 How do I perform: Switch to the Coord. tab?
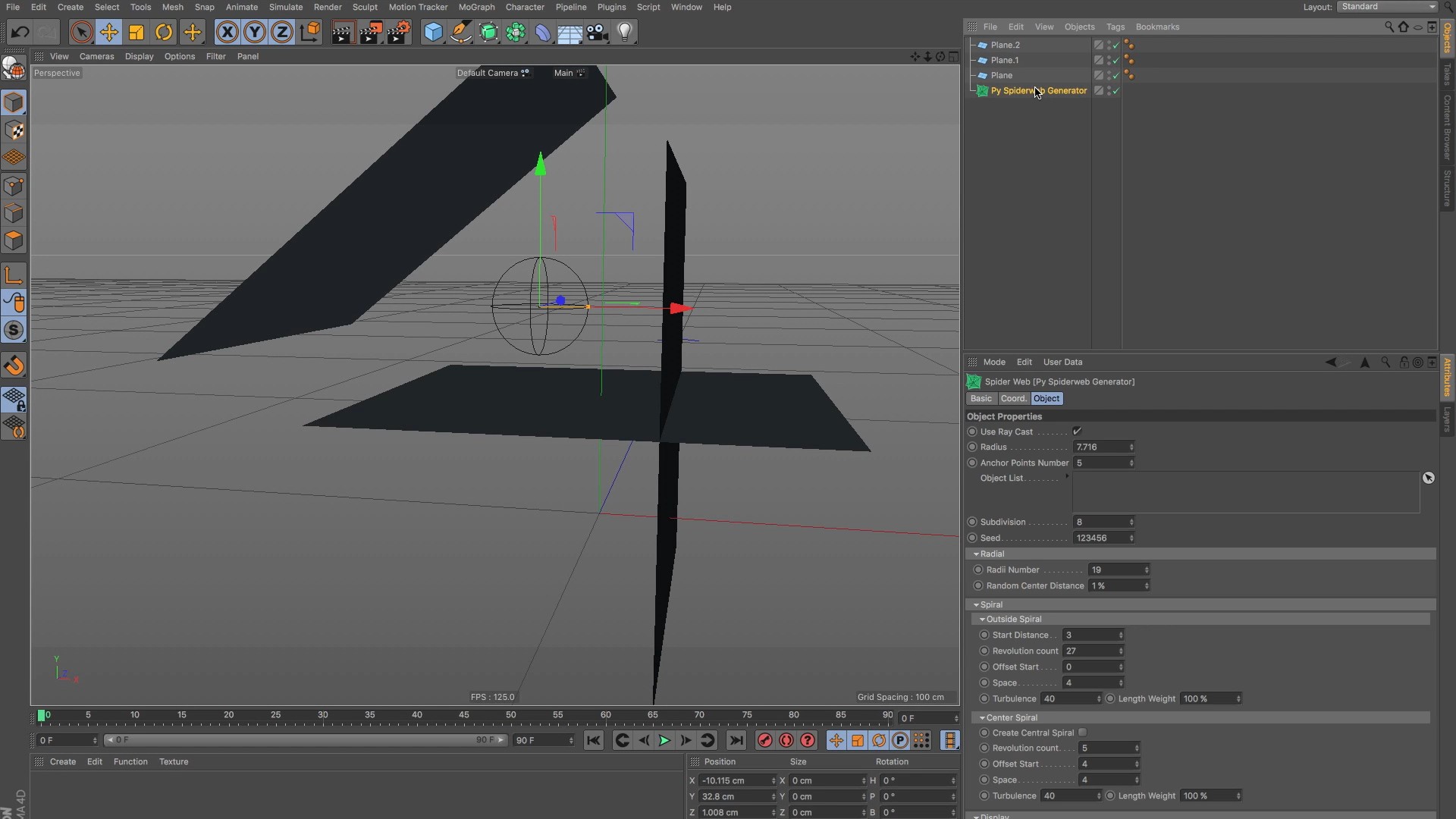pyautogui.click(x=1013, y=399)
